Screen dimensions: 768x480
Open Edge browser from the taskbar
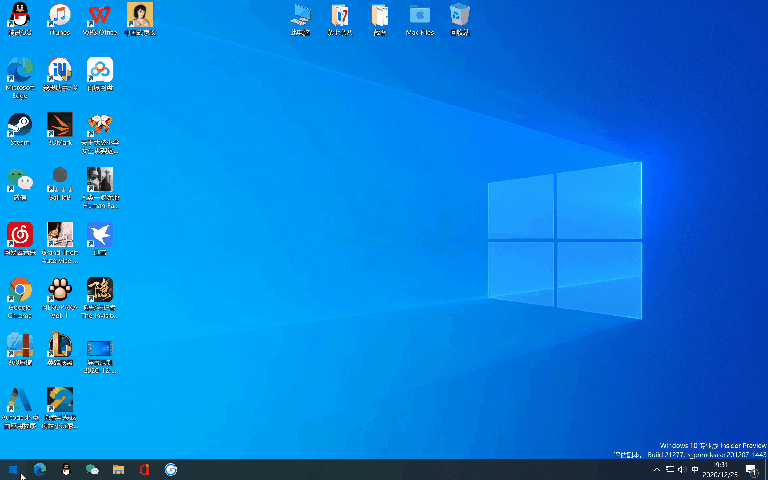pos(40,469)
